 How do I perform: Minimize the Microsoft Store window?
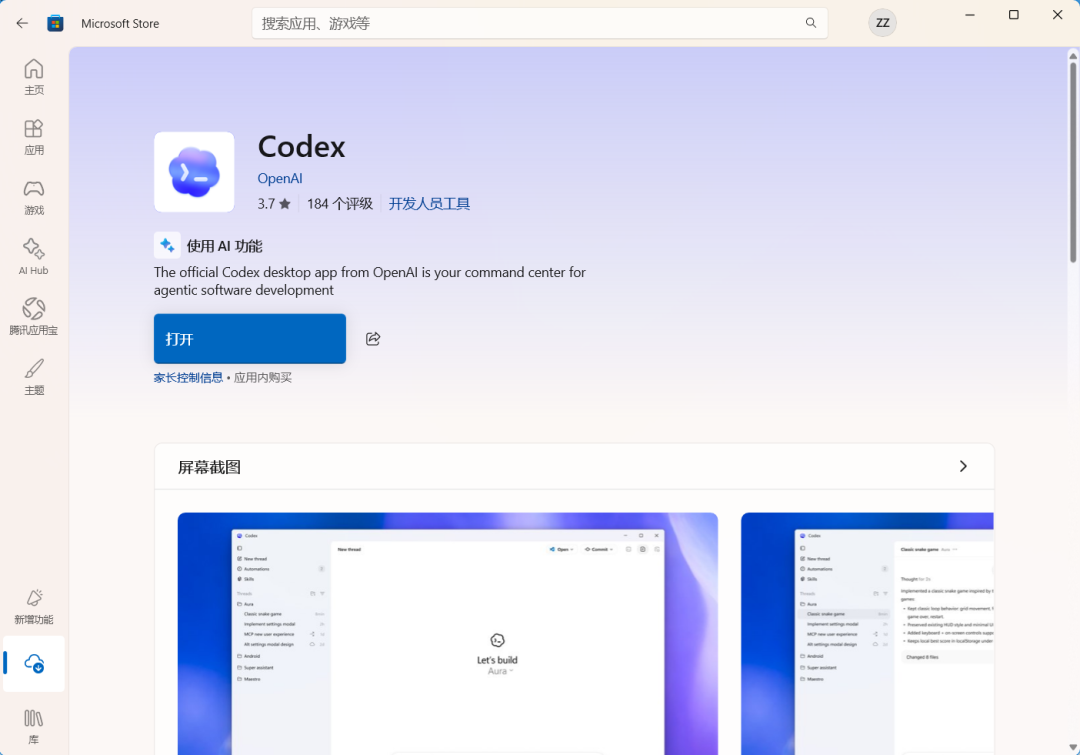pyautogui.click(x=970, y=15)
